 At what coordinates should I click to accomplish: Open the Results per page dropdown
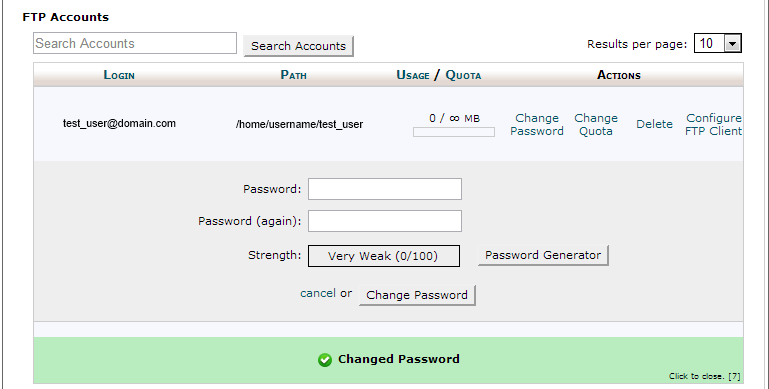click(718, 43)
